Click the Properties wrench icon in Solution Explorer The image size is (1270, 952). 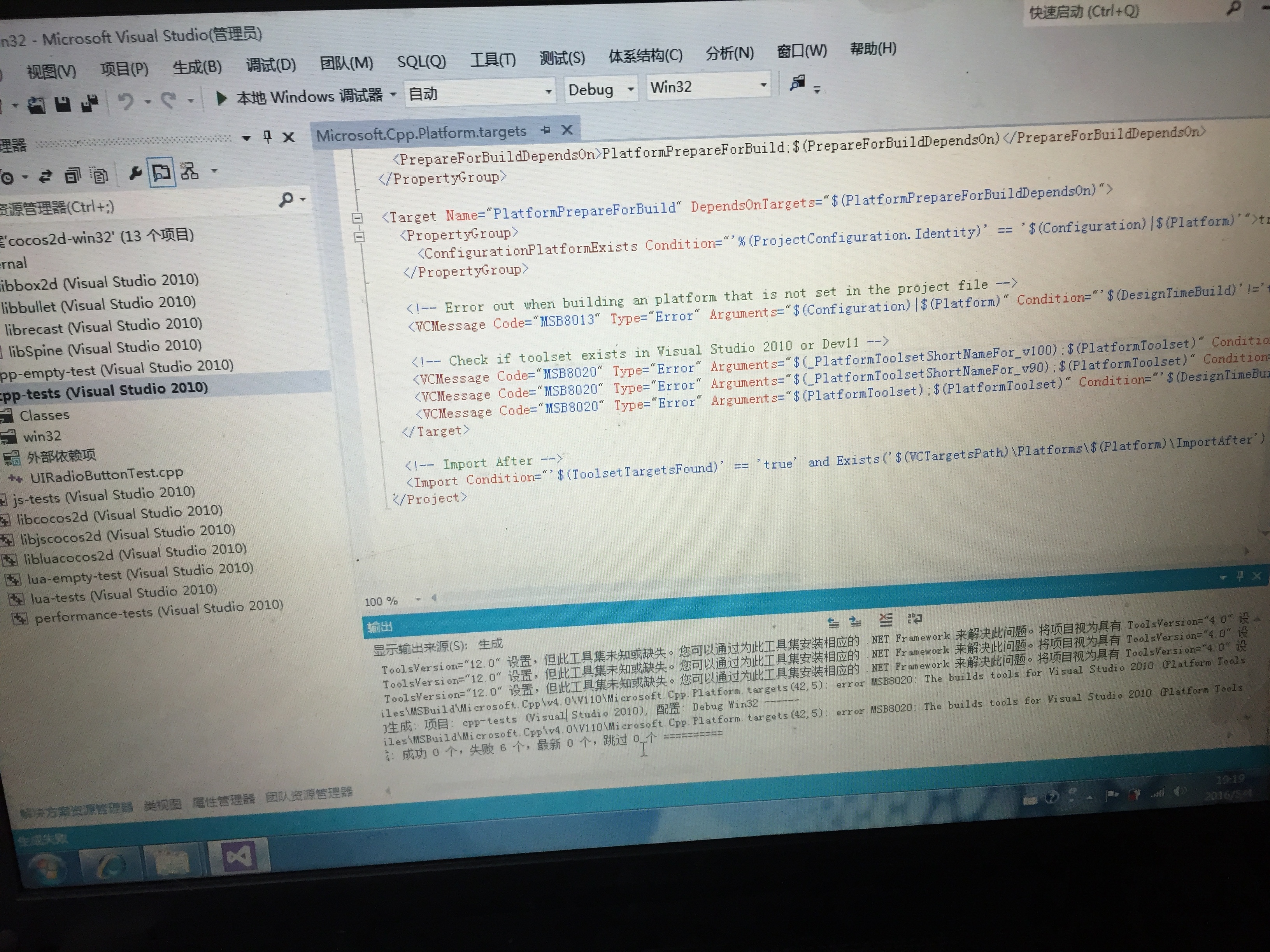135,173
